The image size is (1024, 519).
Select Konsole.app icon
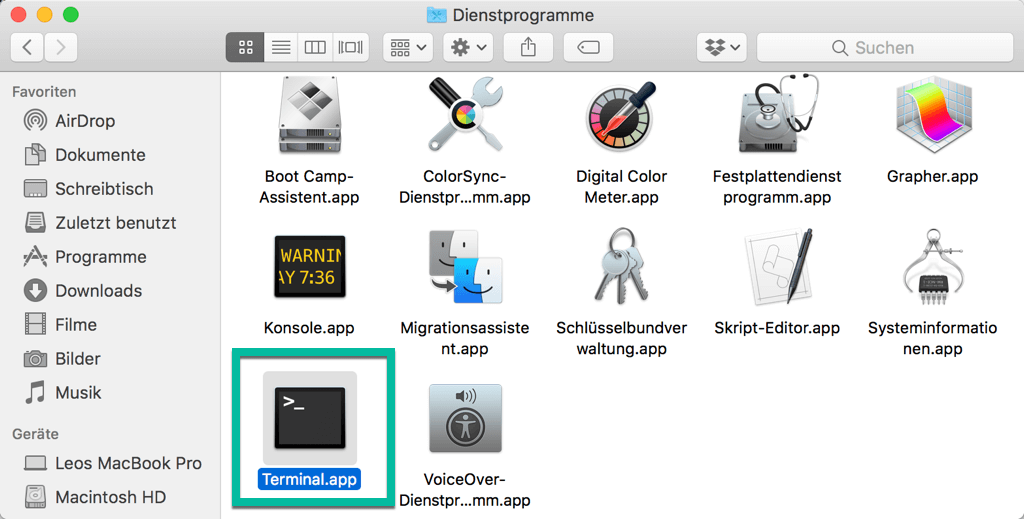click(x=310, y=267)
